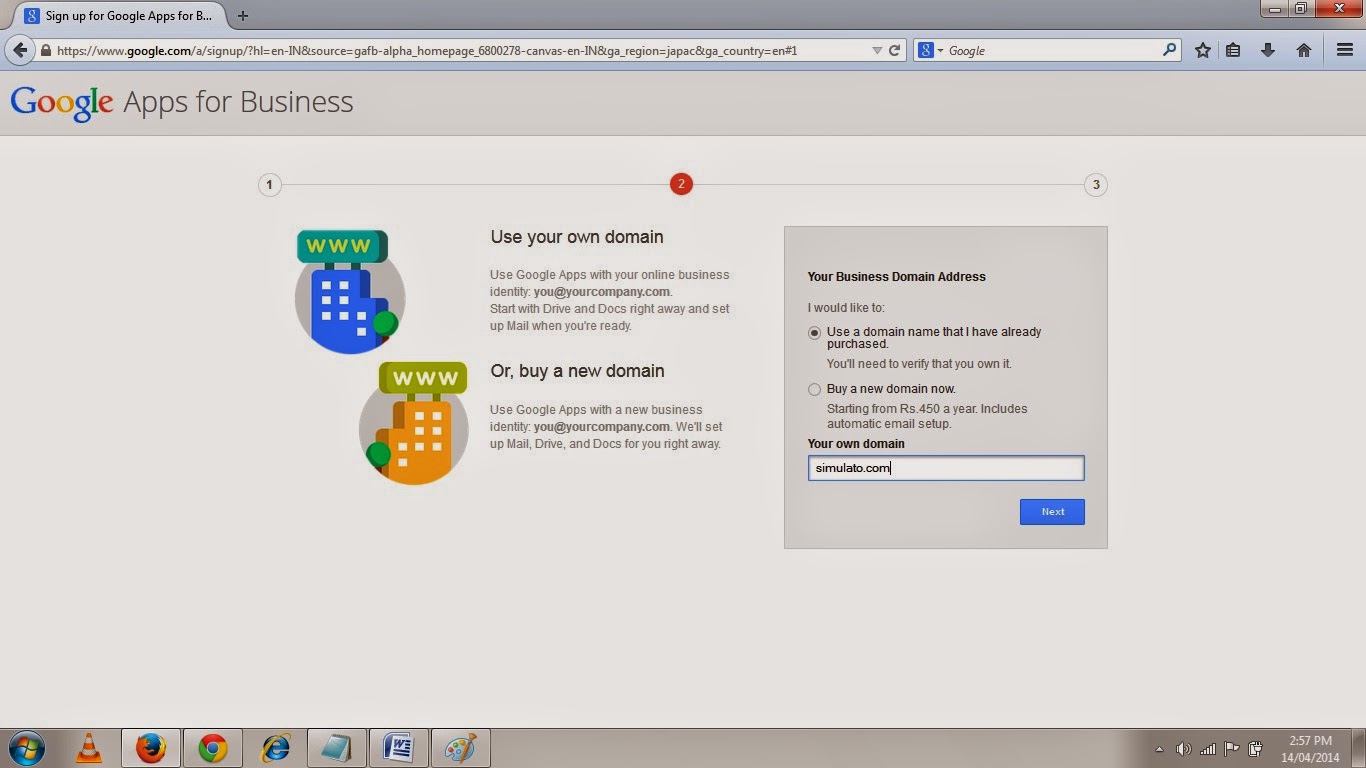Viewport: 1366px width, 768px height.
Task: Click the 'Your own domain' text field
Action: [x=946, y=468]
